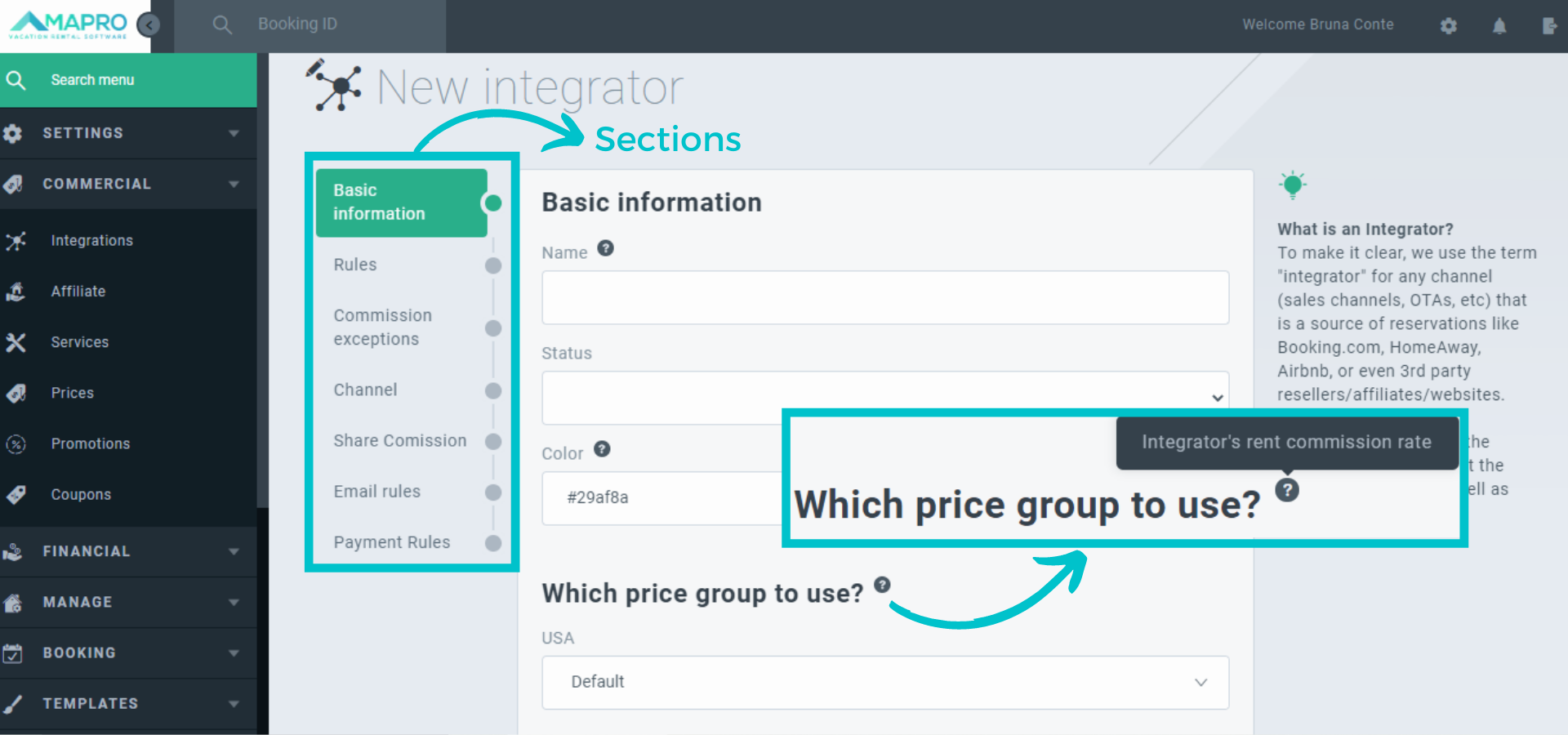Switch to the Rules section
The height and width of the screenshot is (735, 1568).
355,264
